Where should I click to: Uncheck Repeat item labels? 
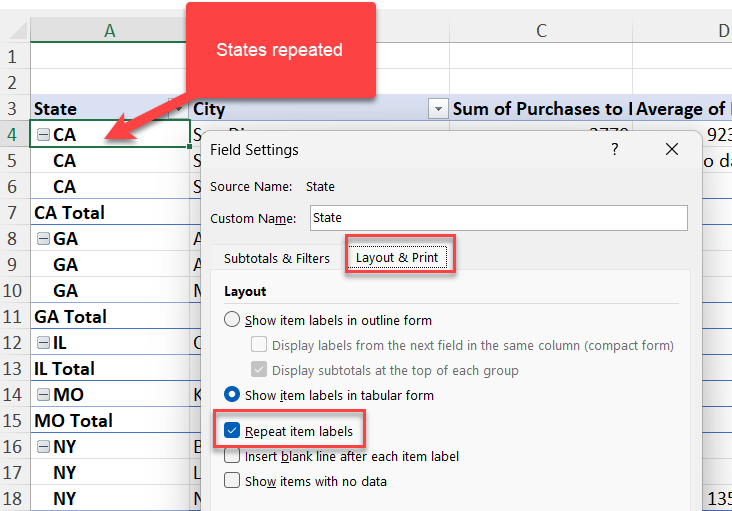232,430
